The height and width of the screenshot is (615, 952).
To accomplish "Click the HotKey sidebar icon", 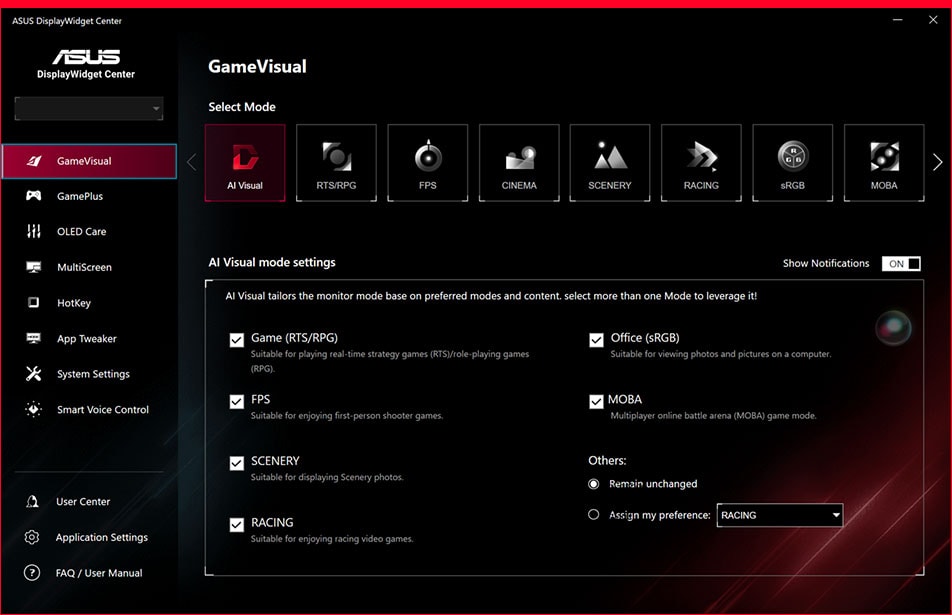I will coord(34,302).
